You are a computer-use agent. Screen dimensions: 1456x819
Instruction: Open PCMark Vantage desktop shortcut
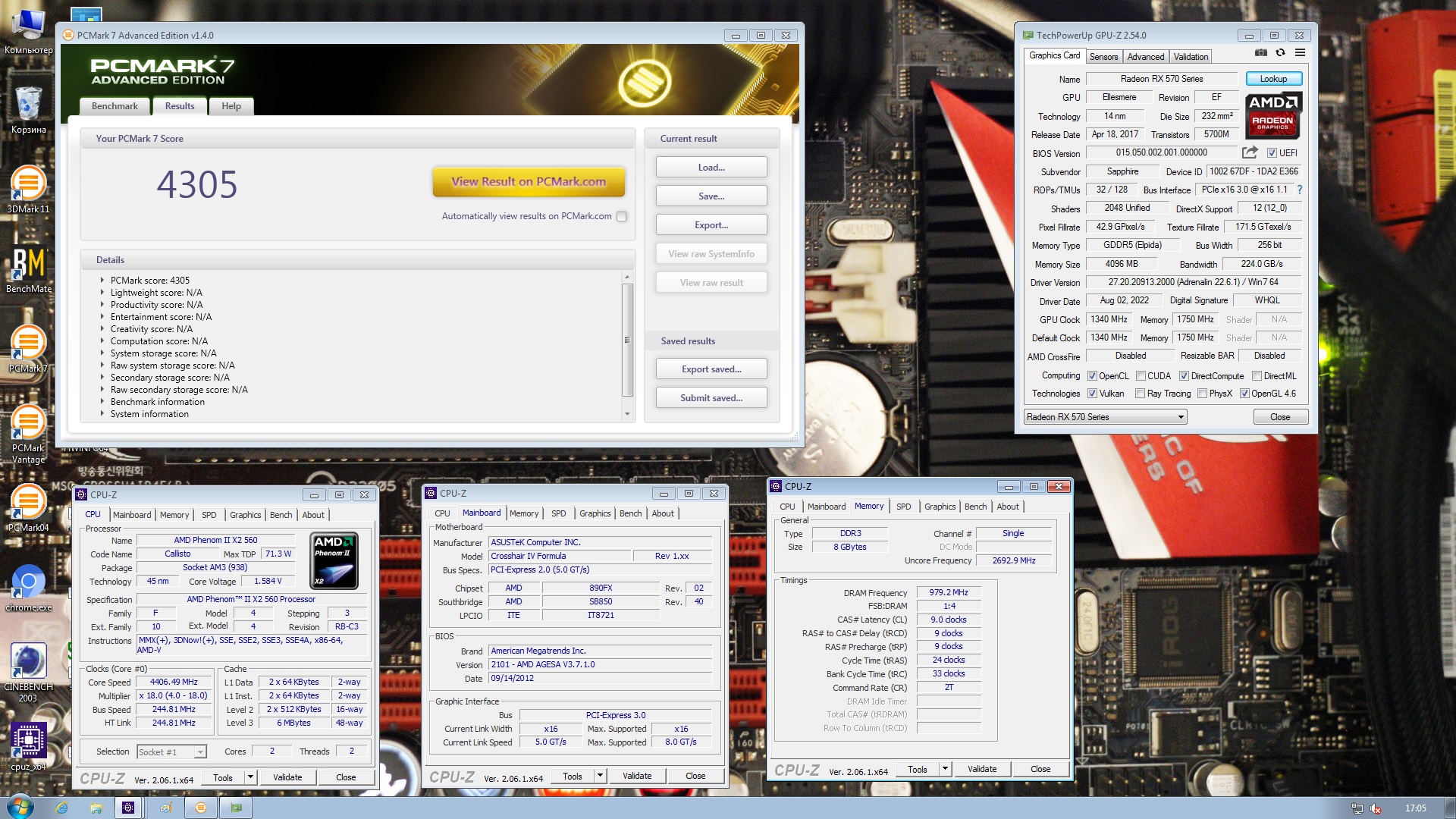(28, 435)
